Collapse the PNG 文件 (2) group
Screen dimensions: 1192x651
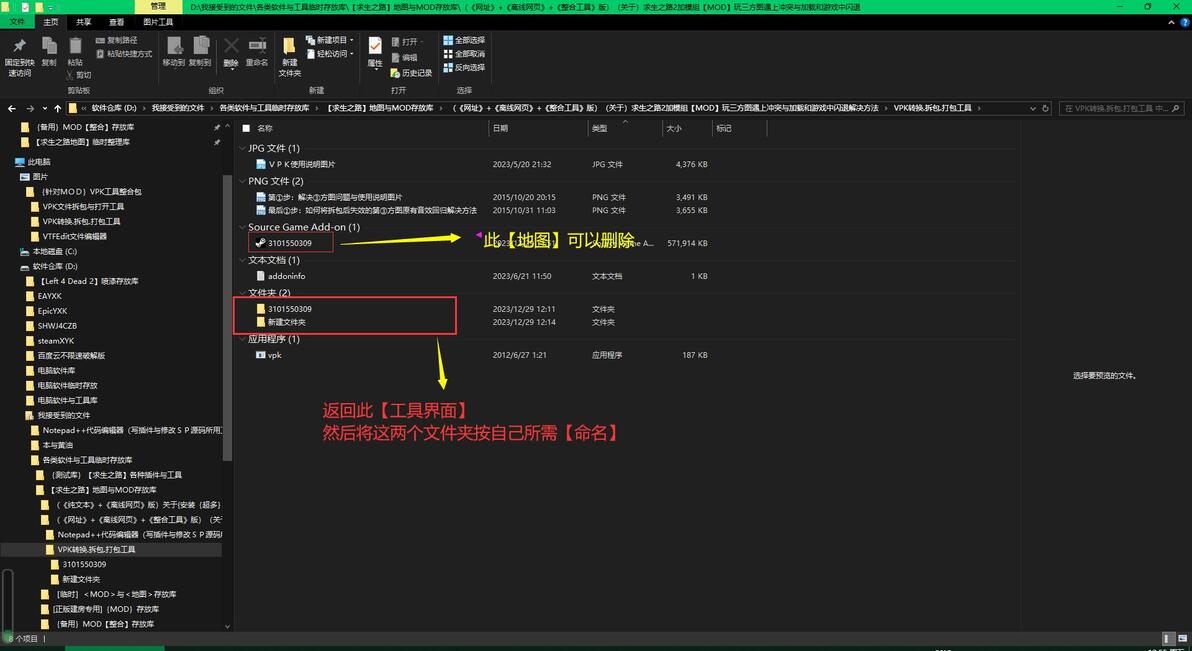click(243, 181)
